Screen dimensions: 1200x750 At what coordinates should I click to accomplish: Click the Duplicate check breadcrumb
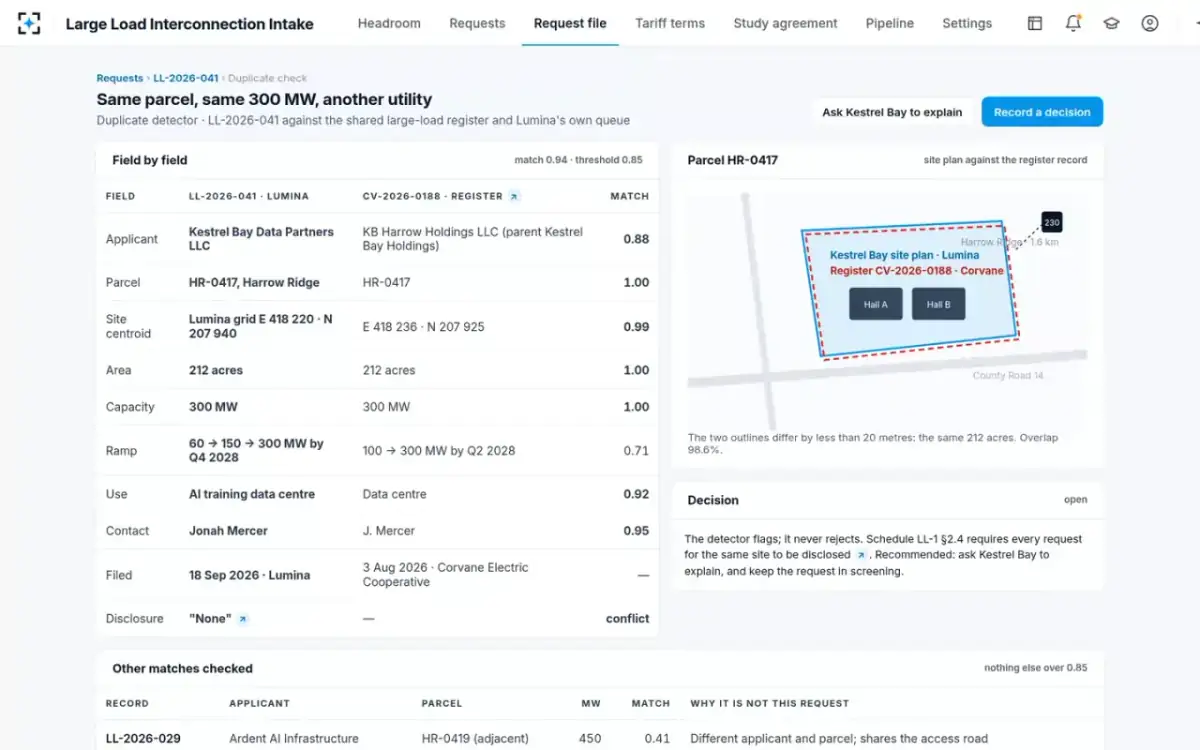point(268,78)
